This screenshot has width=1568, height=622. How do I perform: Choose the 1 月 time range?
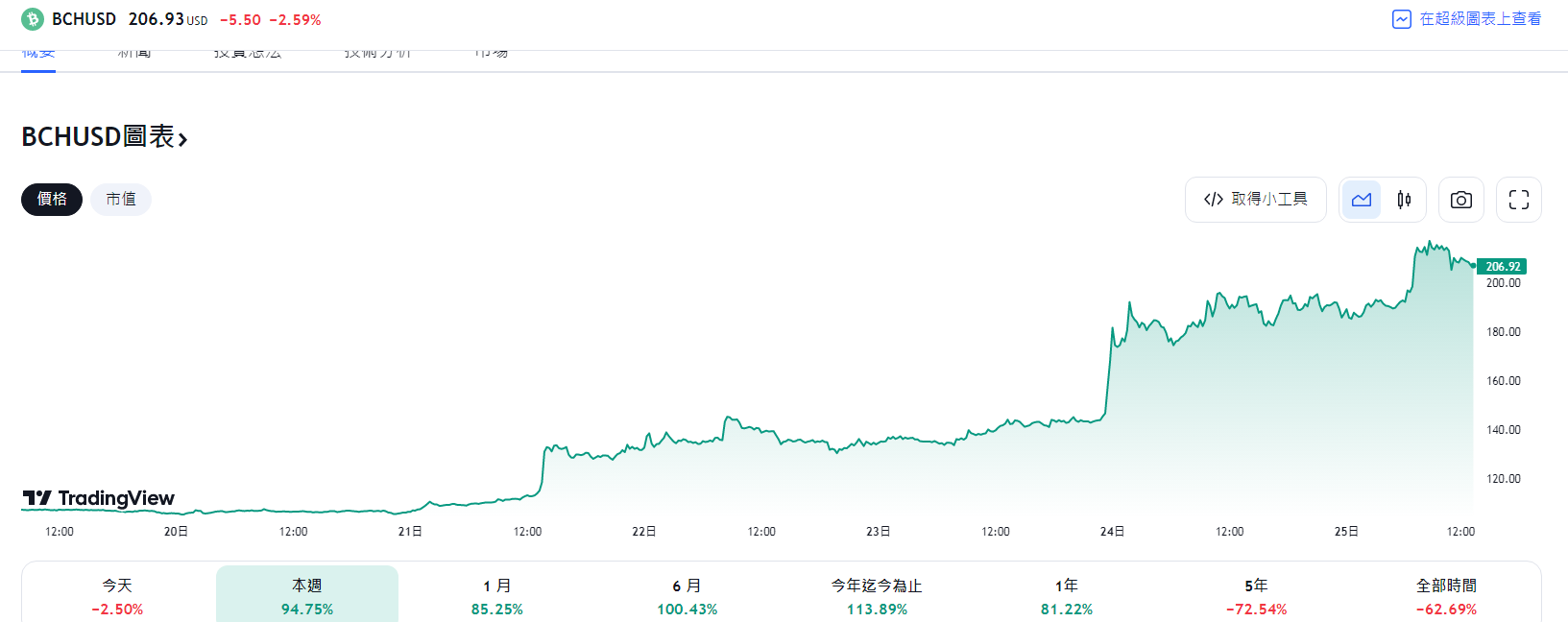pyautogui.click(x=497, y=596)
